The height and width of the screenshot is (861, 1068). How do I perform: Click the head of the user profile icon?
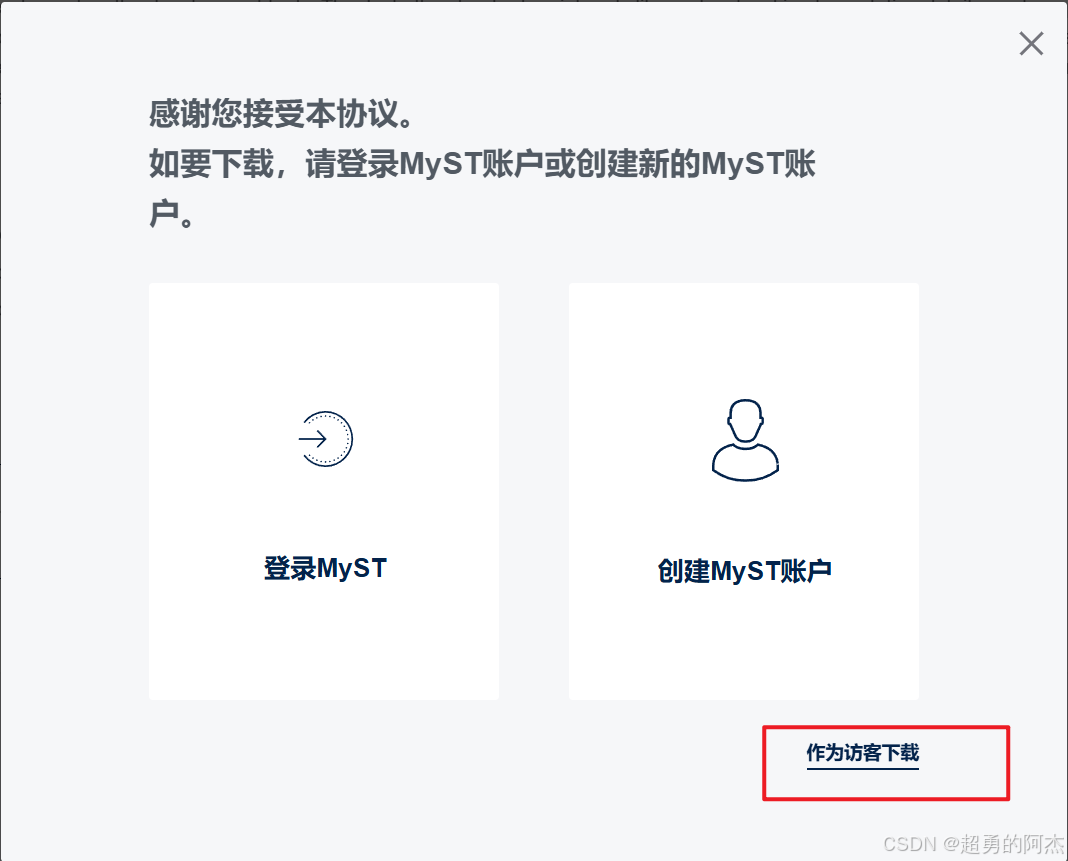point(745,420)
